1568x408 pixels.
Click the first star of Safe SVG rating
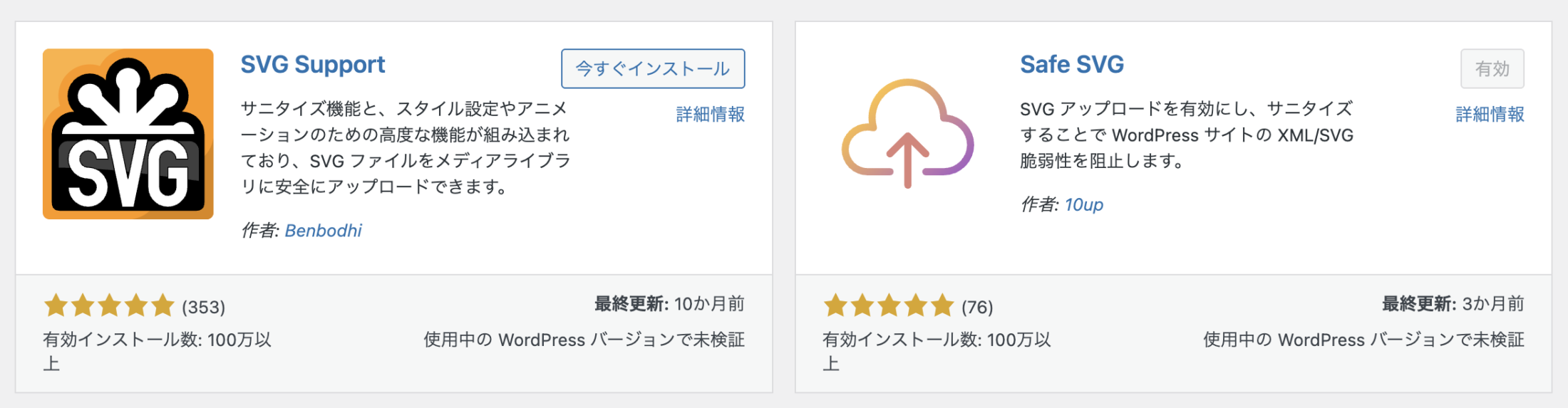pos(835,306)
